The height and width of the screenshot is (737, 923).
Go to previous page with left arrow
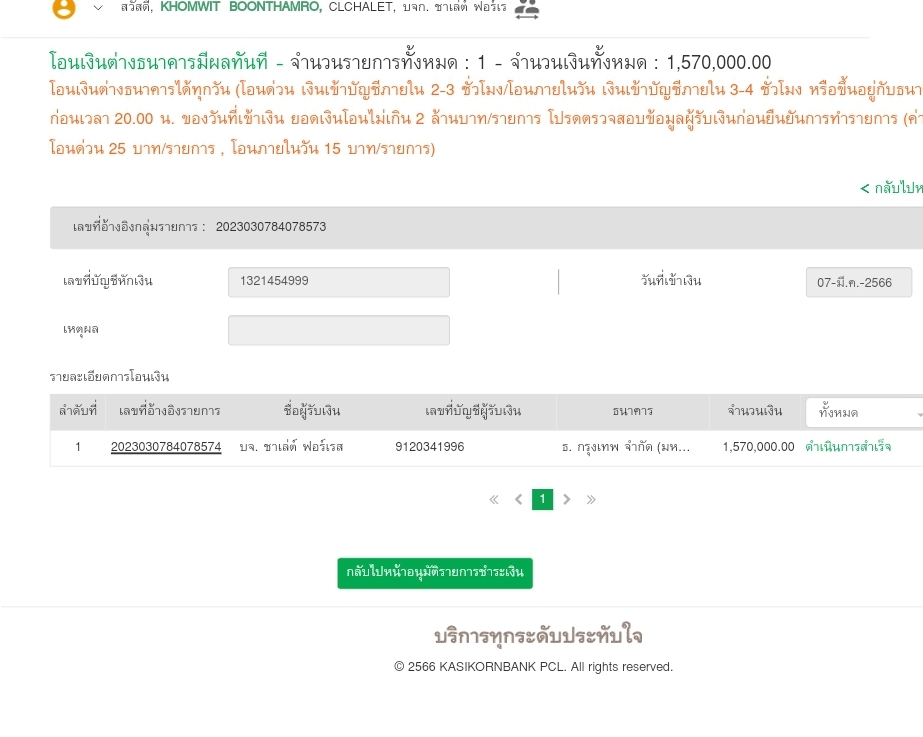(x=518, y=499)
